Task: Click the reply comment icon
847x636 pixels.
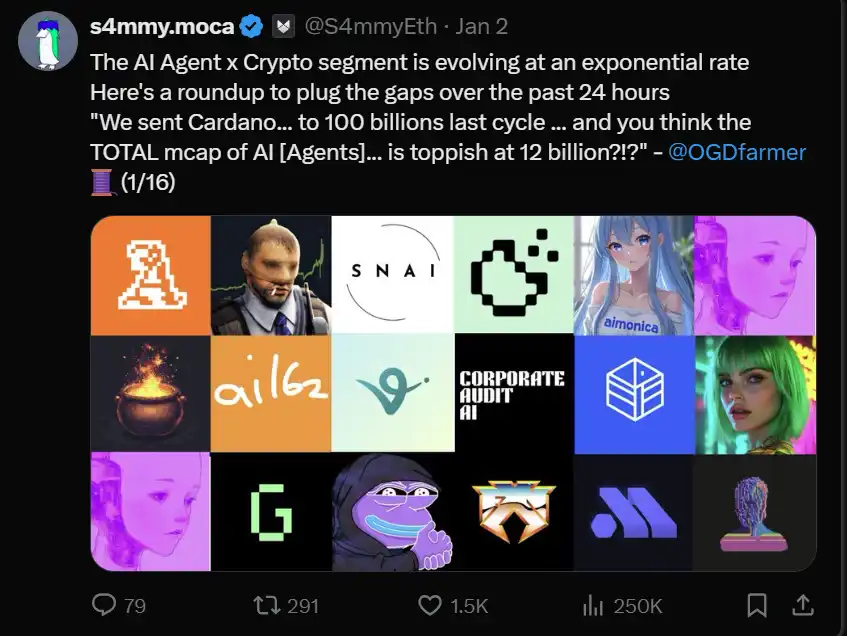Action: 104,605
